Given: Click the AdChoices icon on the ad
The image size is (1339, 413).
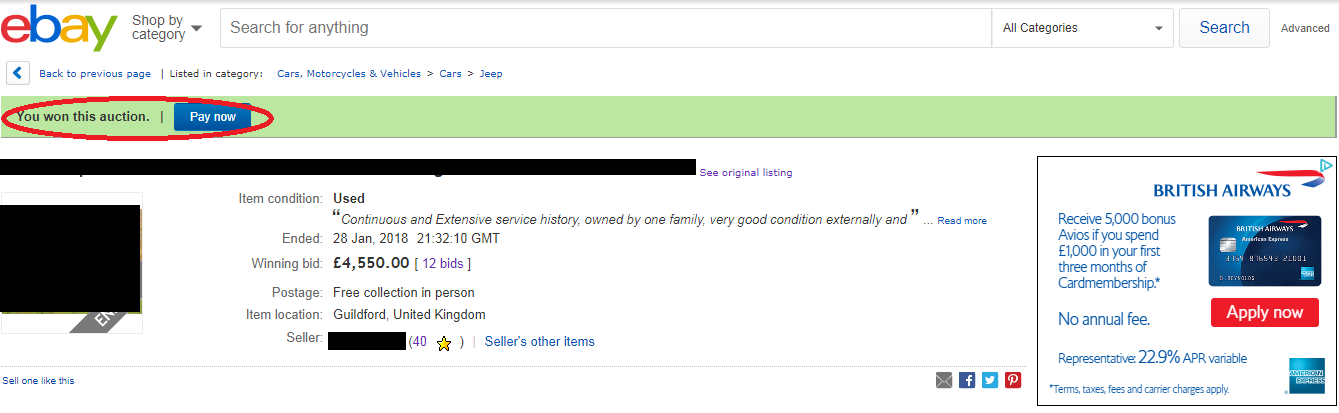Looking at the screenshot, I should (1326, 165).
